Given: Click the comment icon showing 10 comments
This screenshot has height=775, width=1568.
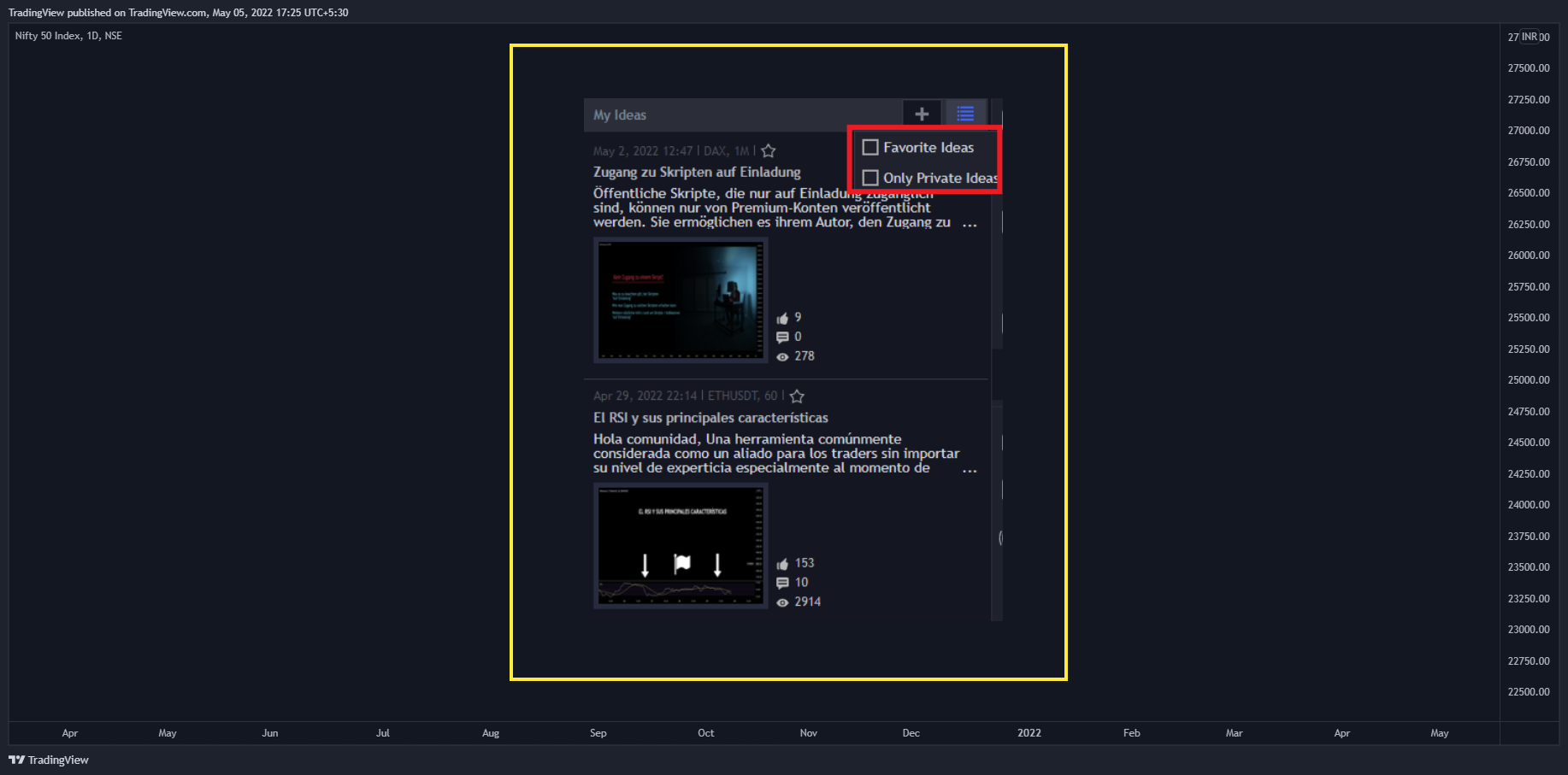Looking at the screenshot, I should tap(782, 583).
